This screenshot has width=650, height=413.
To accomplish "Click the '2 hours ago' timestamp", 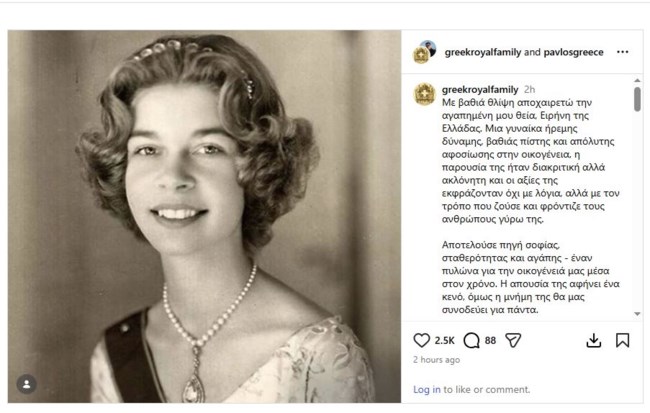I will click(437, 360).
